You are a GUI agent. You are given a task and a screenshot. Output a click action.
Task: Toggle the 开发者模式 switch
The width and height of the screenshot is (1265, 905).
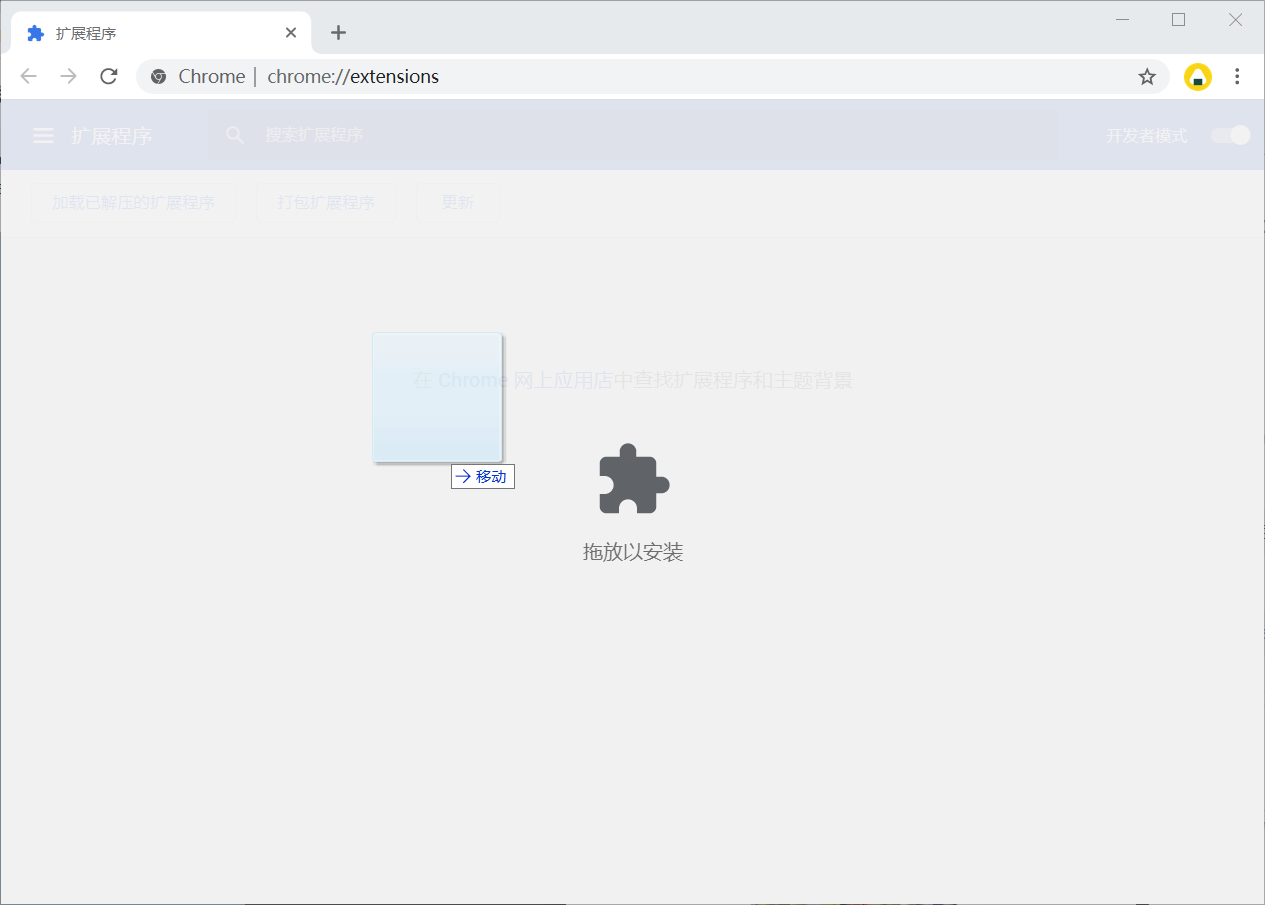click(1230, 135)
